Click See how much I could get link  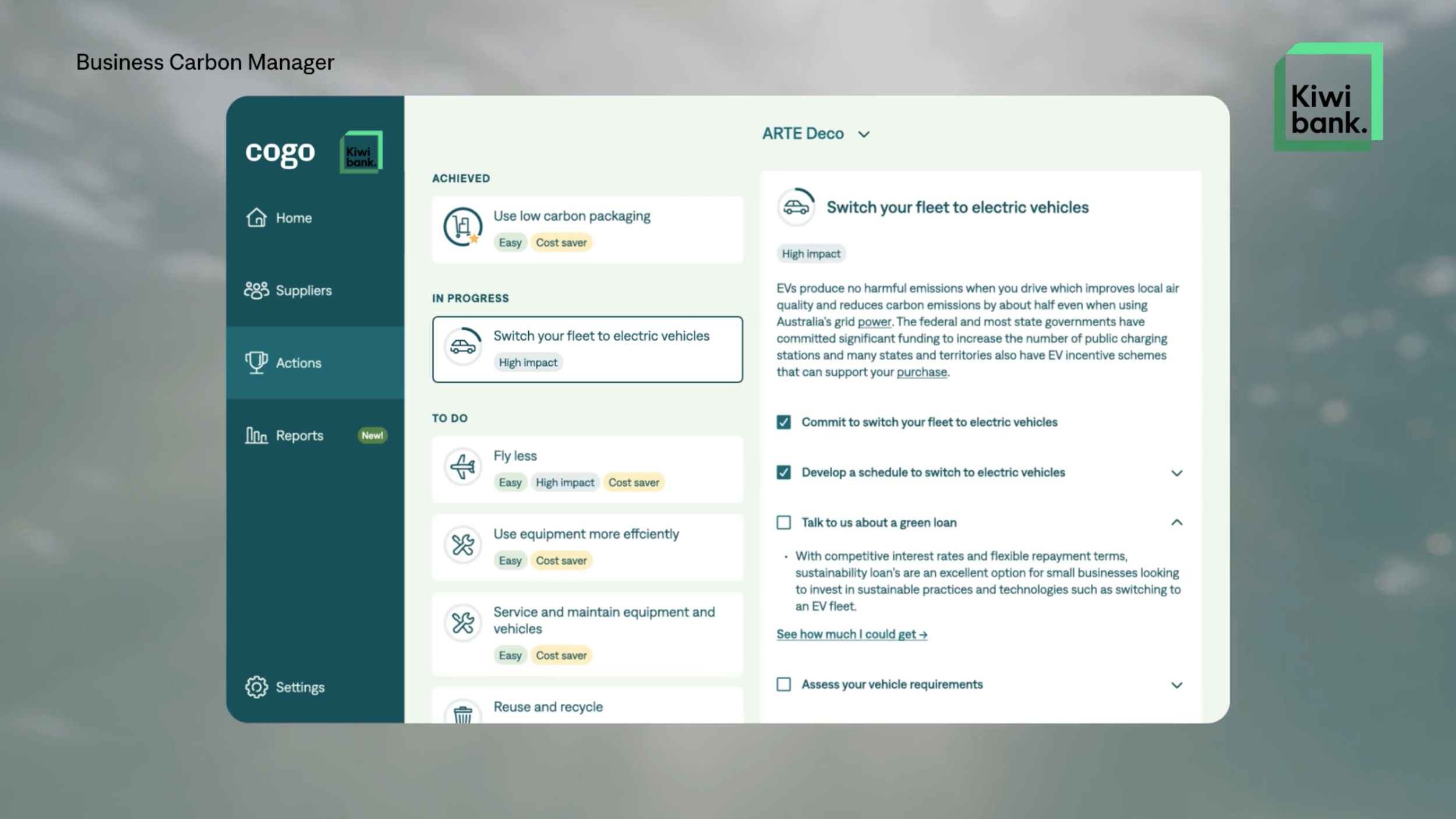click(x=851, y=634)
